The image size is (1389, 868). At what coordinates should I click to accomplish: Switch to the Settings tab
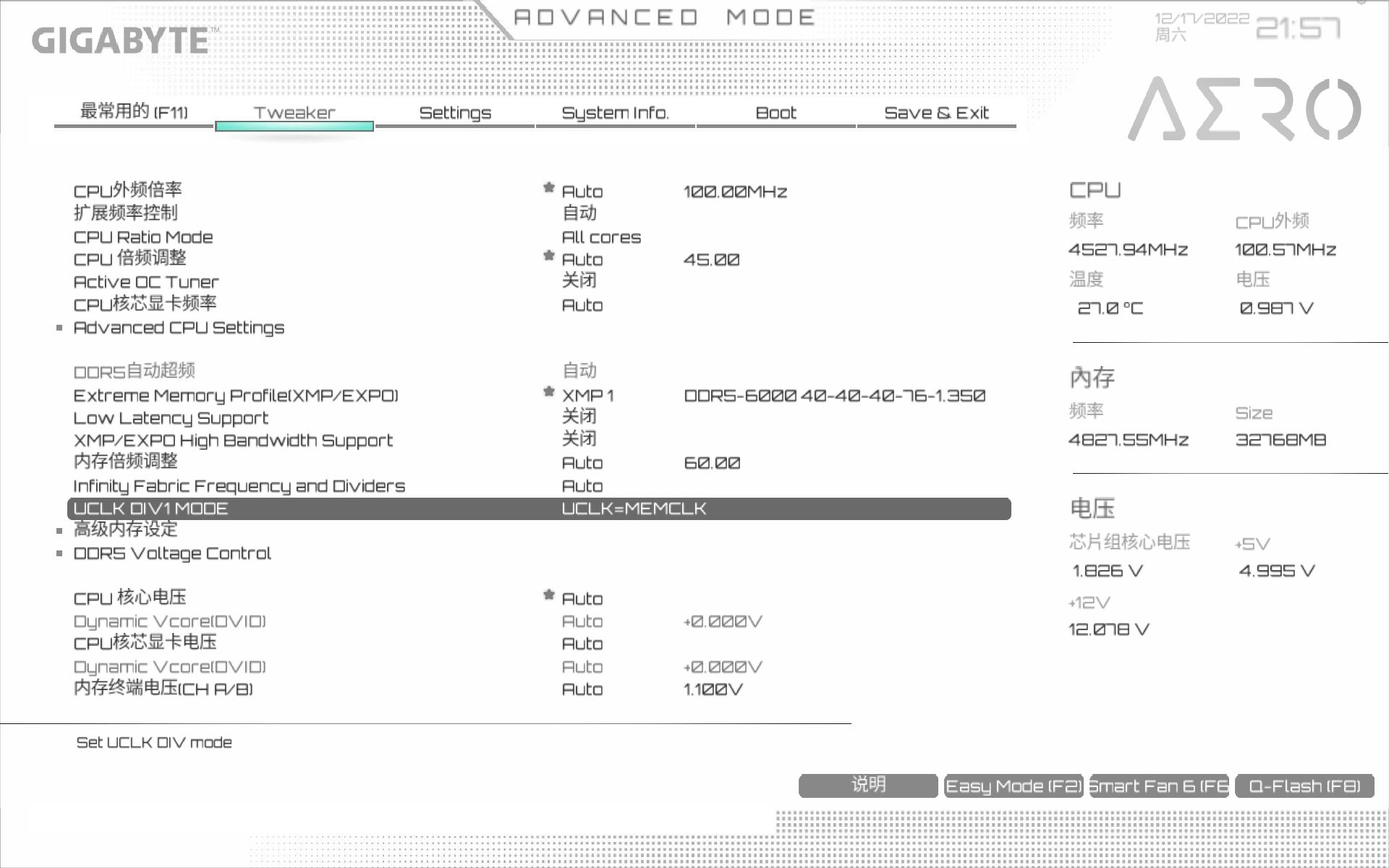(454, 113)
